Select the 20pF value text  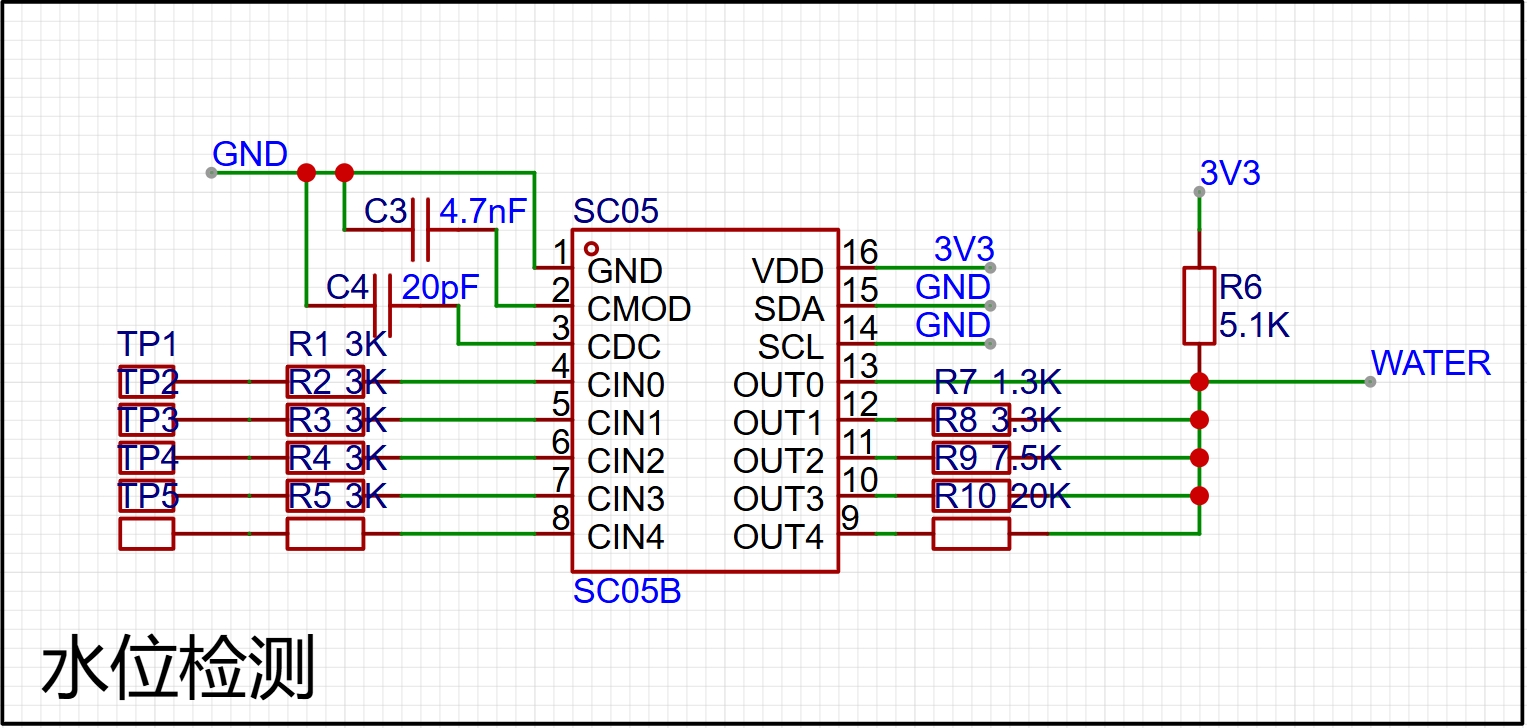[440, 288]
